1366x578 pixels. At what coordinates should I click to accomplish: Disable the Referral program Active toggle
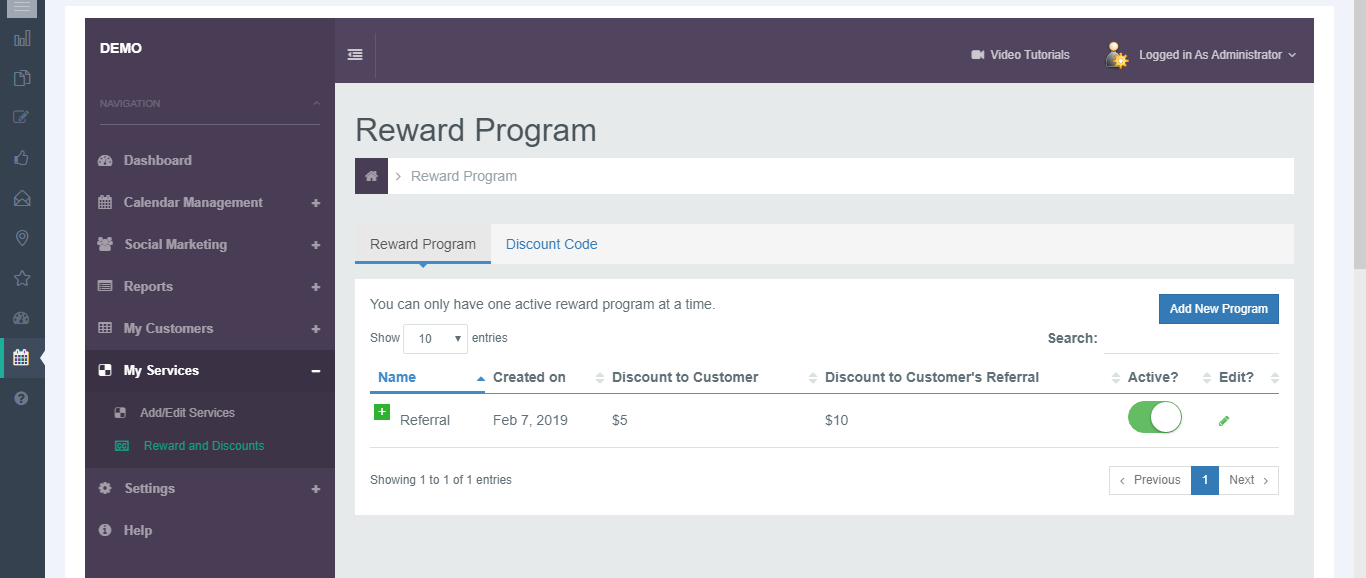pos(1154,418)
